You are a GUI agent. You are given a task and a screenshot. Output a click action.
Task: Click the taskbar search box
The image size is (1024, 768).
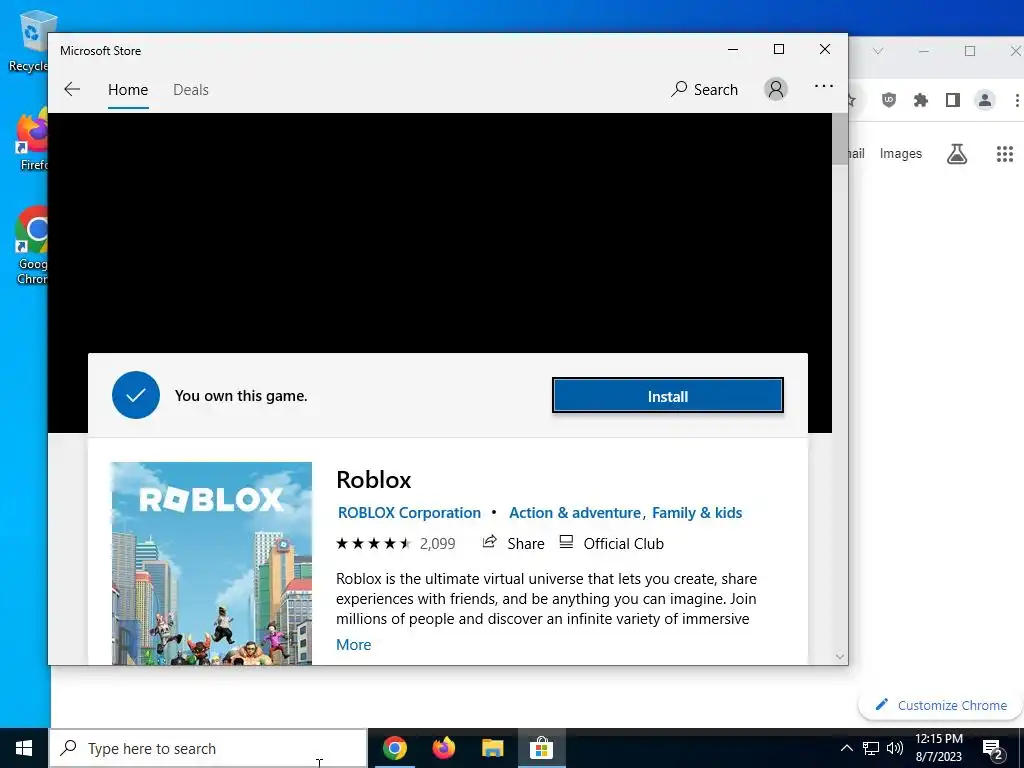pyautogui.click(x=208, y=748)
